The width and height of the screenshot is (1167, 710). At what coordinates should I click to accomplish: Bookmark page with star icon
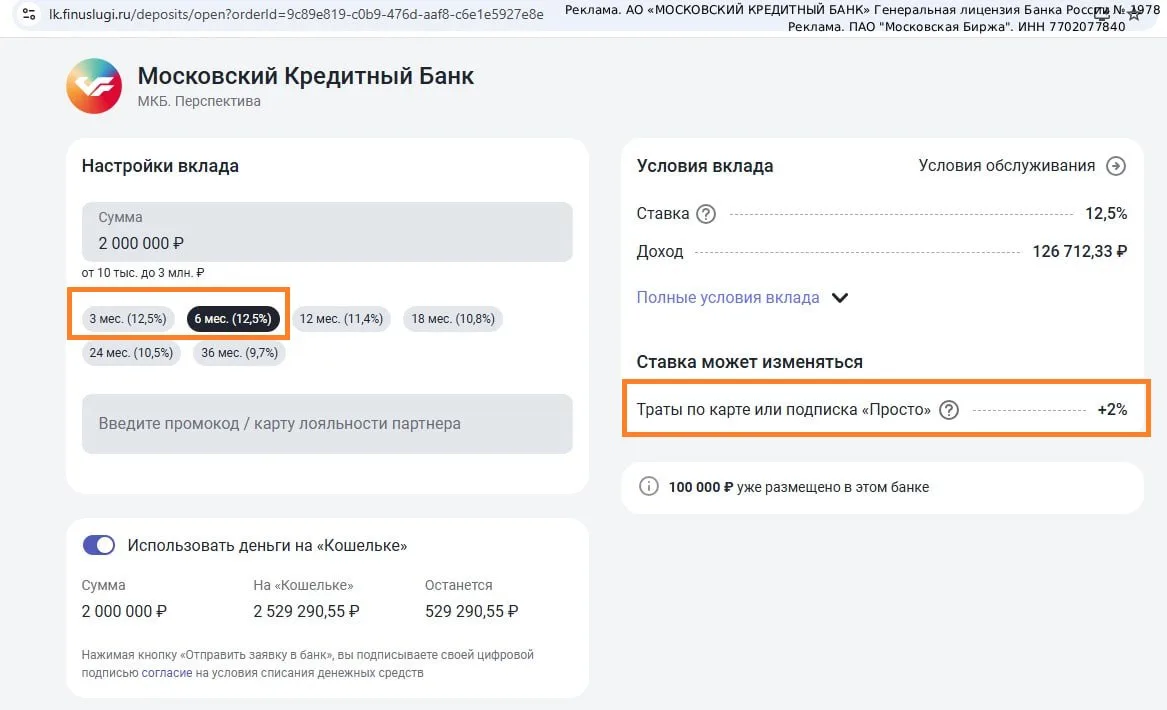click(1134, 14)
